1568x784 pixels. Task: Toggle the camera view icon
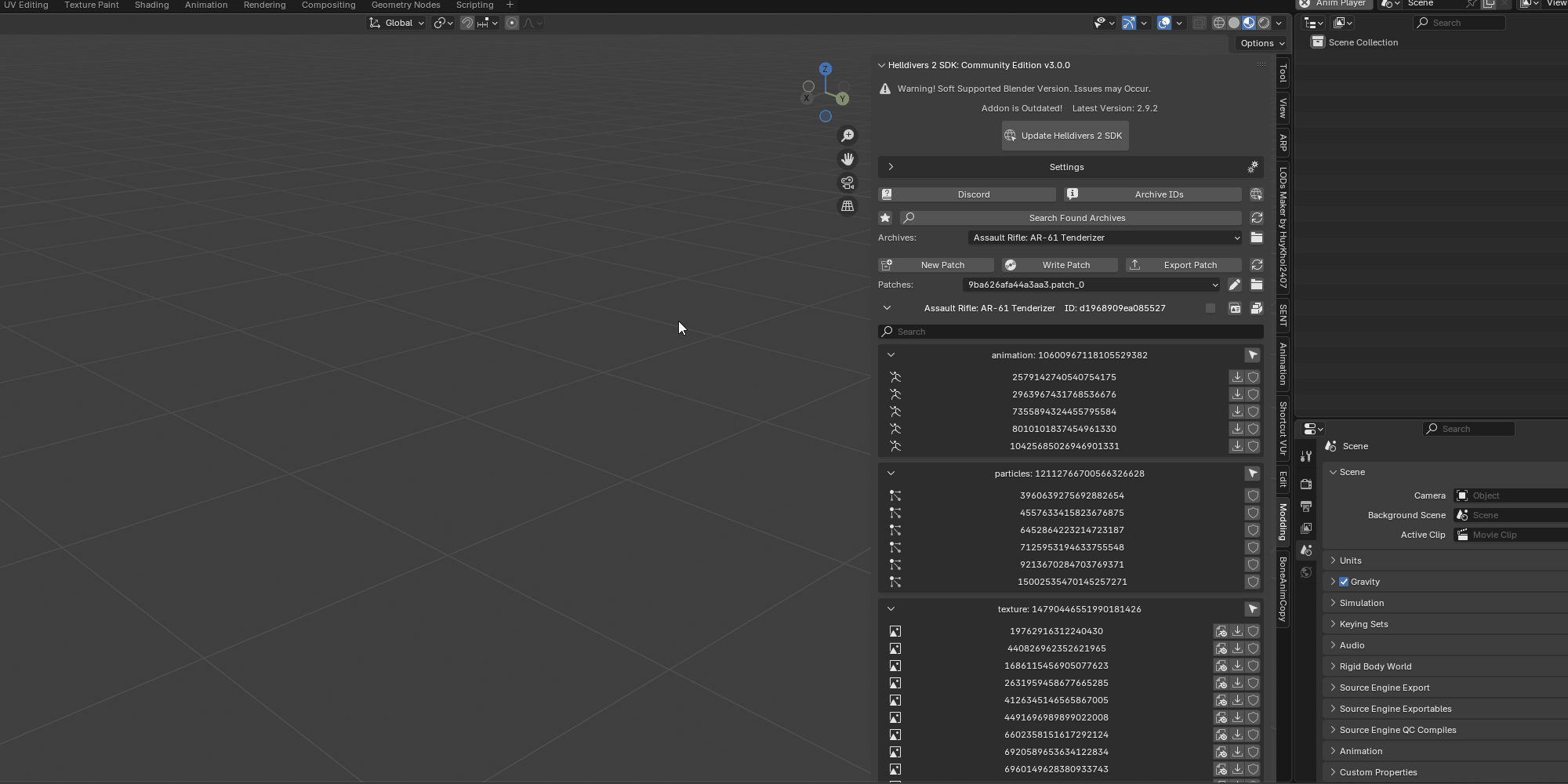click(848, 183)
